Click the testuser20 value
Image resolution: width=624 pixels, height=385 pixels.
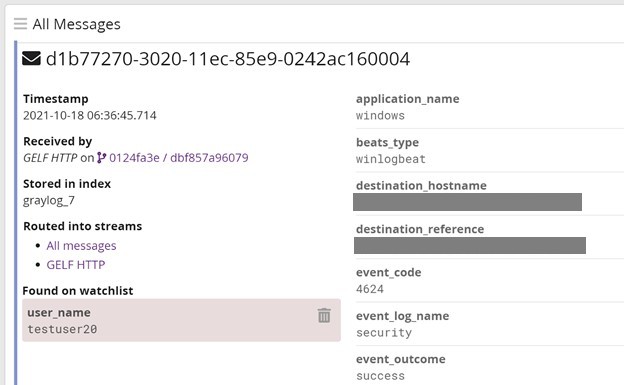62,329
